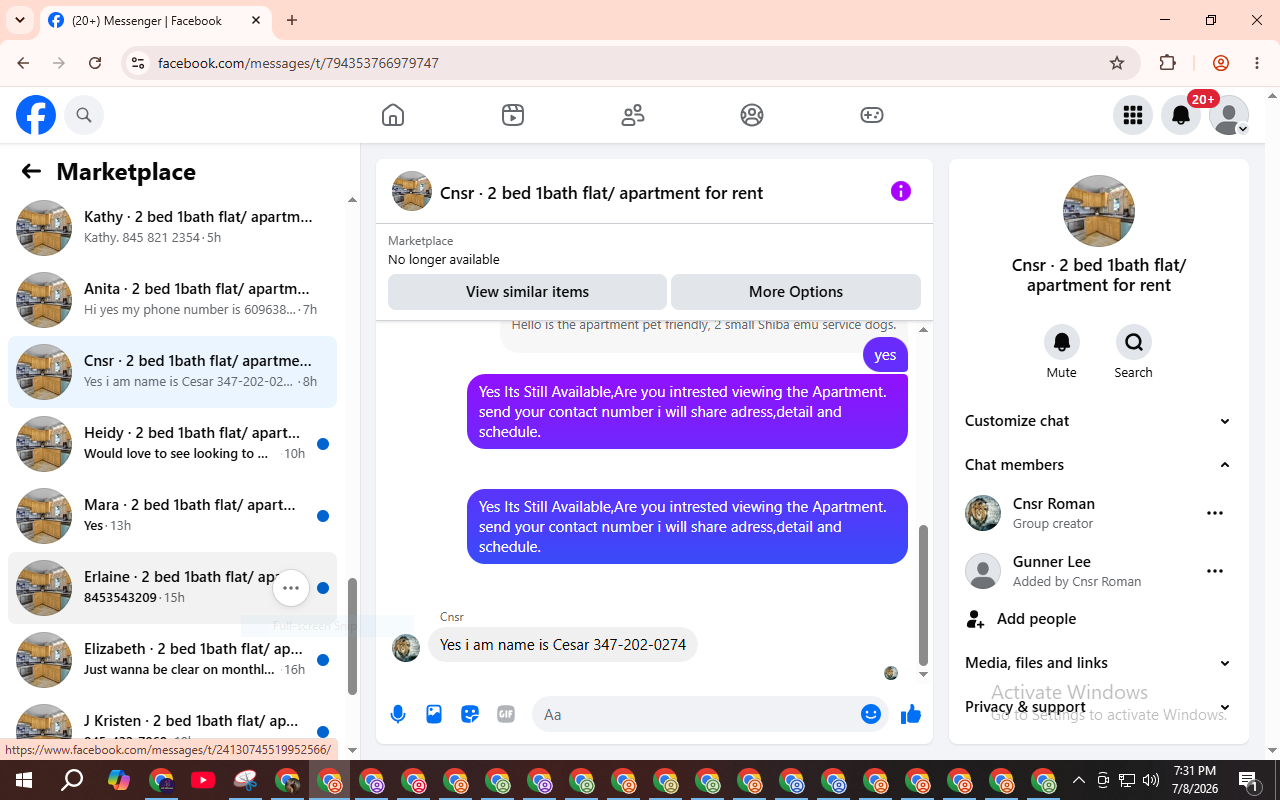The width and height of the screenshot is (1280, 800).
Task: View site information icon in address bar
Action: 139,63
